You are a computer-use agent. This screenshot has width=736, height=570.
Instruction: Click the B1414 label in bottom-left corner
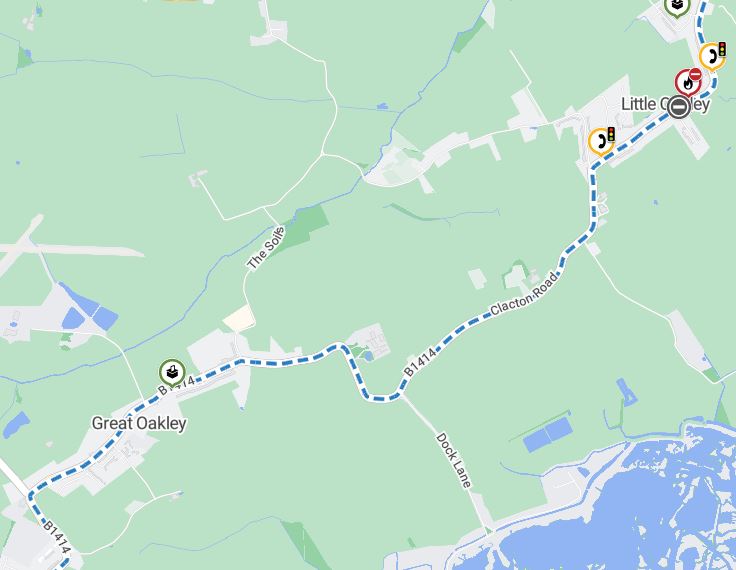(x=57, y=538)
